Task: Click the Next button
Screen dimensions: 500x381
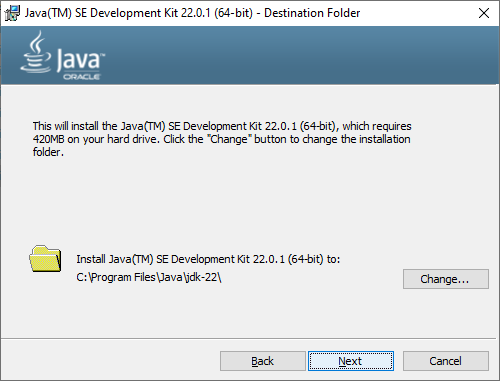Action: point(351,361)
